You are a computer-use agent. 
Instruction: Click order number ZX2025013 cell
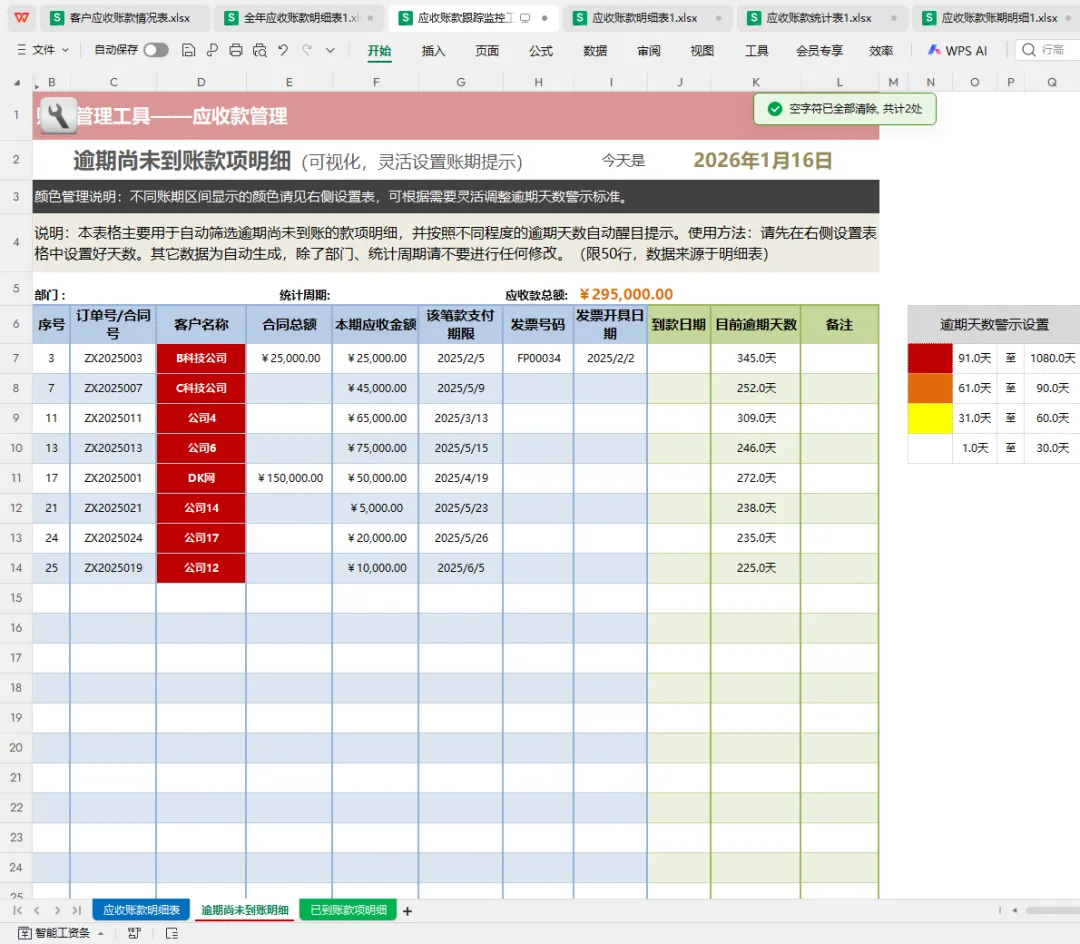pyautogui.click(x=114, y=448)
